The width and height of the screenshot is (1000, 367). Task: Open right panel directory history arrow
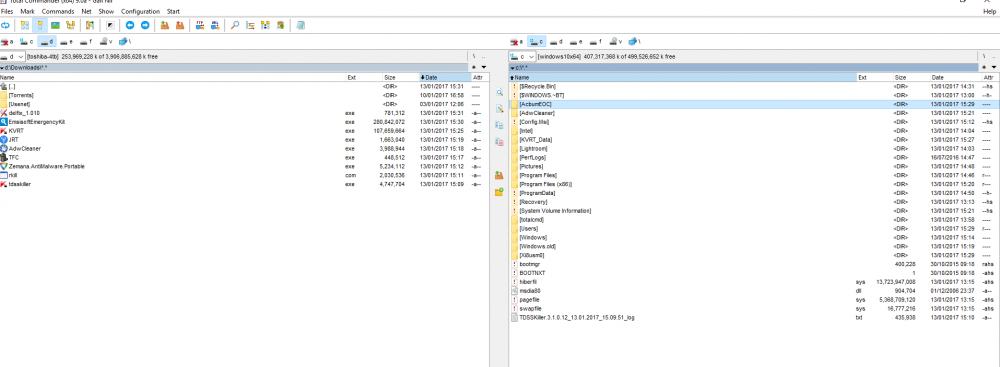pos(994,67)
